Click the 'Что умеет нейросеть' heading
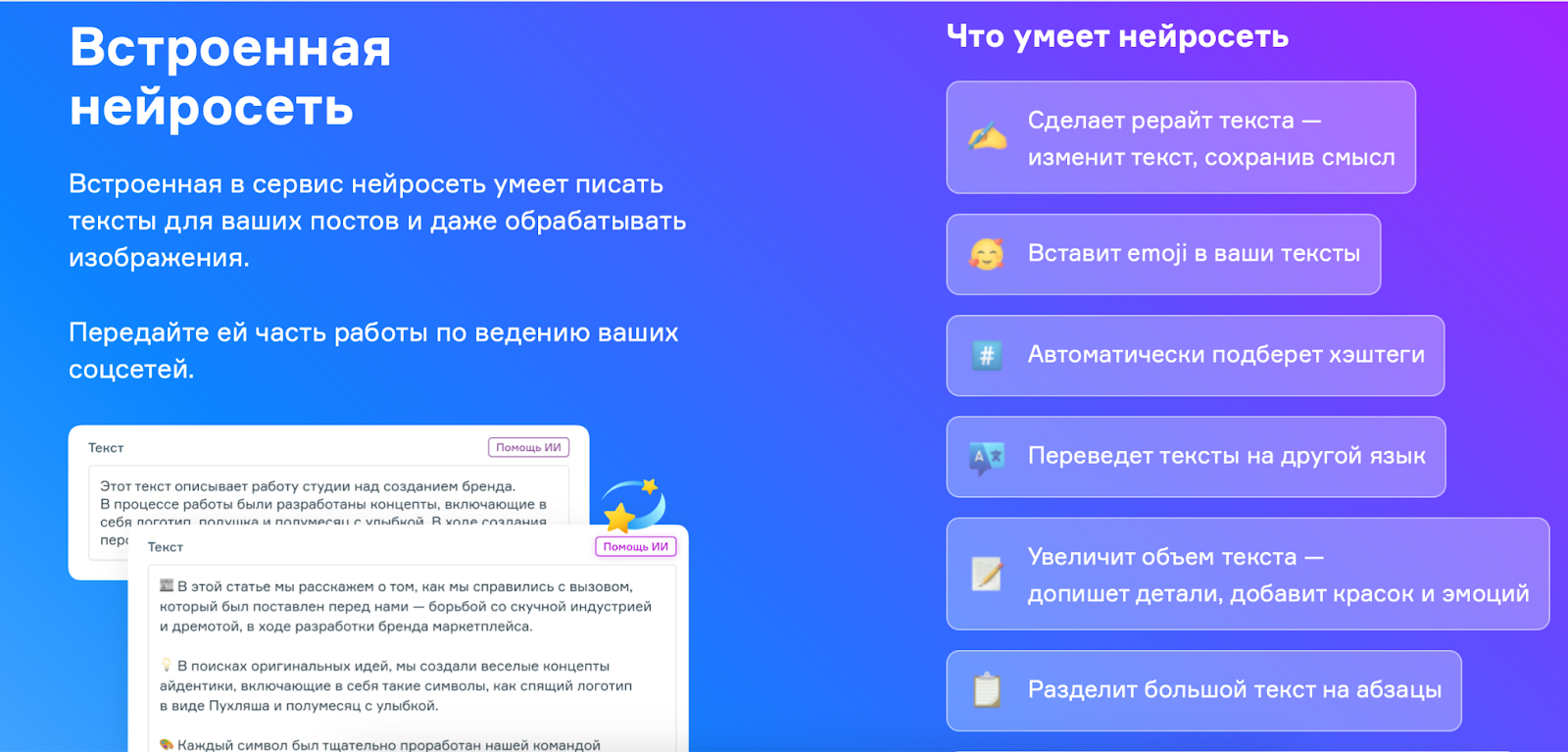Image resolution: width=1568 pixels, height=752 pixels. pyautogui.click(x=1117, y=36)
